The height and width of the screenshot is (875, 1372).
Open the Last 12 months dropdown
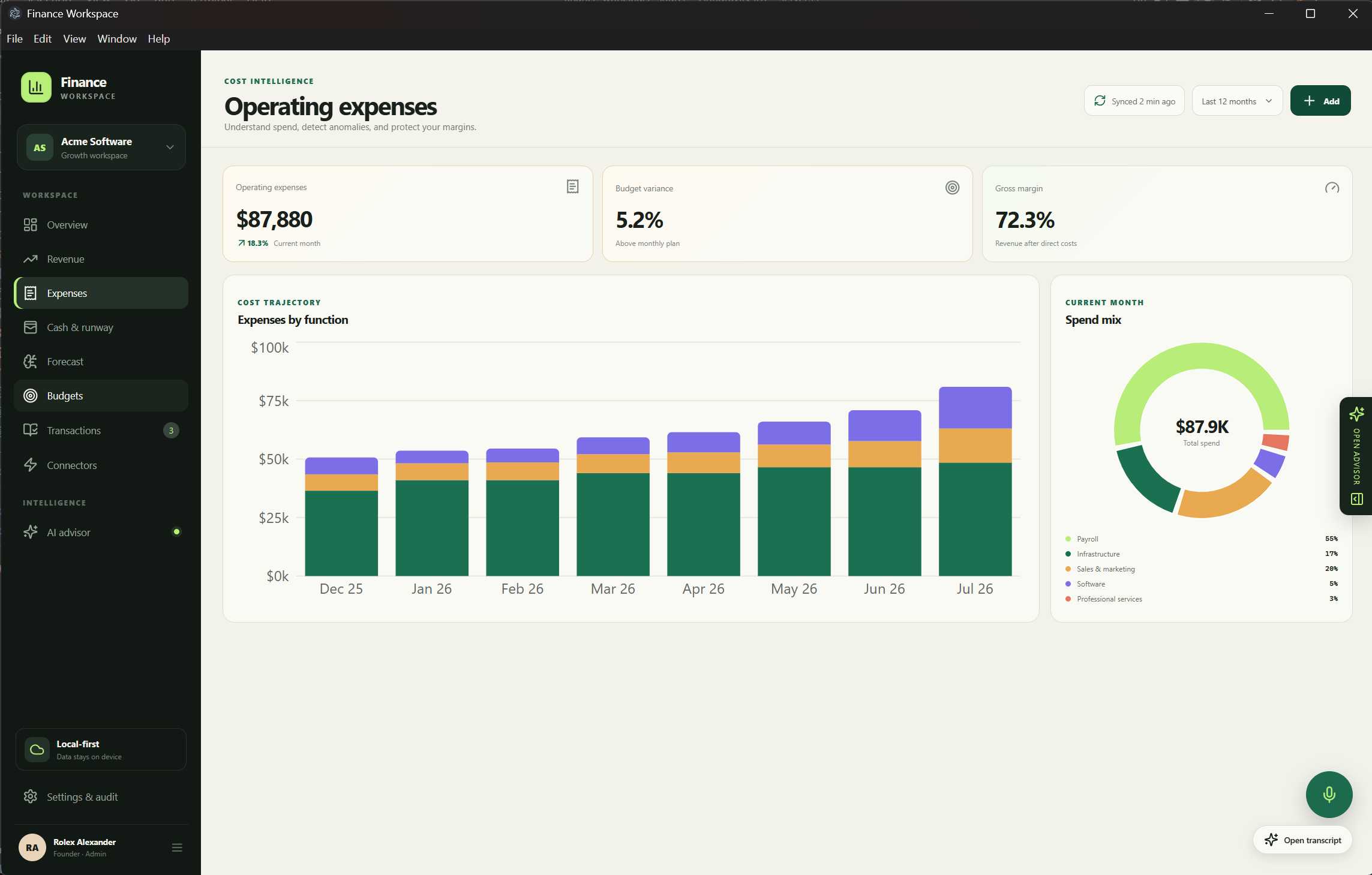[x=1237, y=101]
